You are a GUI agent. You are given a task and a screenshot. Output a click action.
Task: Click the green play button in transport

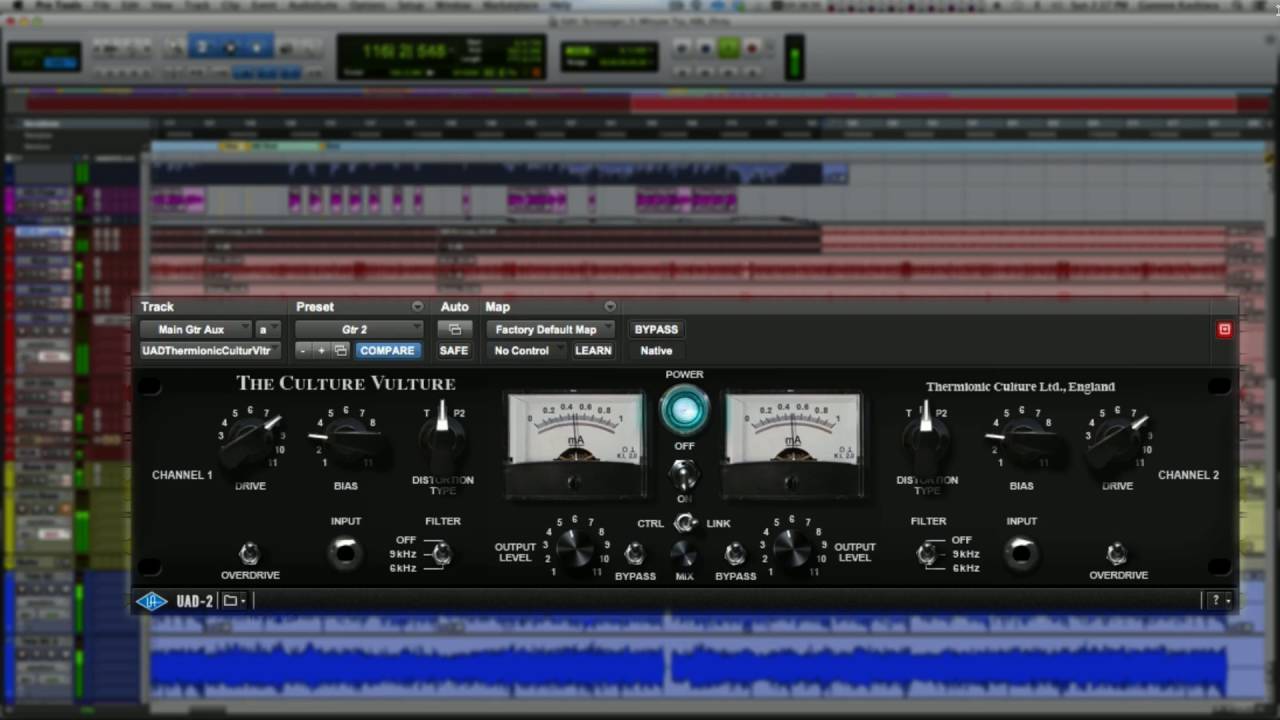[x=728, y=47]
